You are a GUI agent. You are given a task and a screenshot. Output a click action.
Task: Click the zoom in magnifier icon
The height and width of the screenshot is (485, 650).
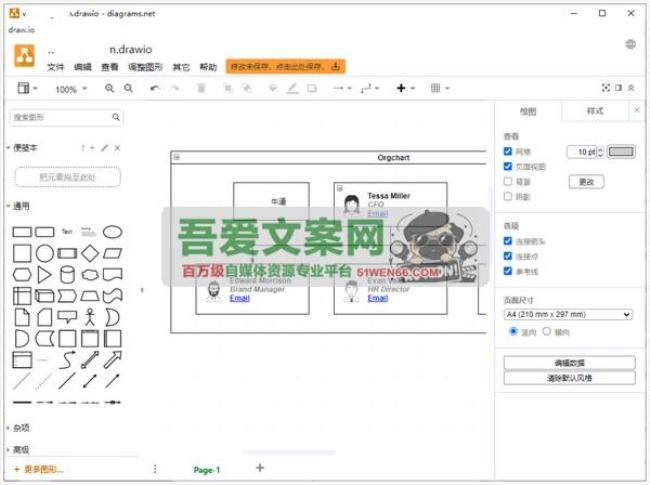(x=109, y=88)
